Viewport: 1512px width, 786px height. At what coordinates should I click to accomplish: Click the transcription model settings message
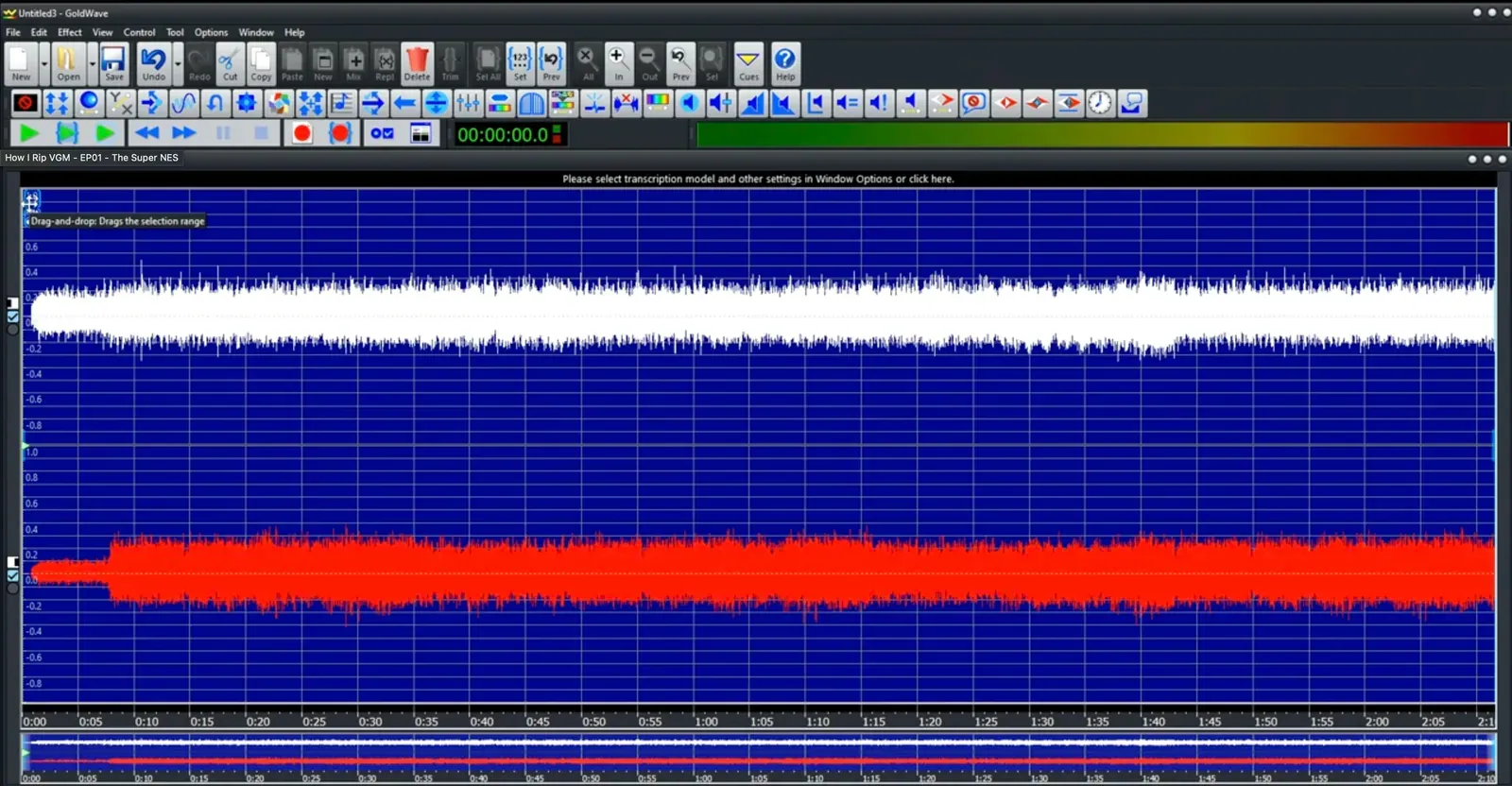pos(758,179)
